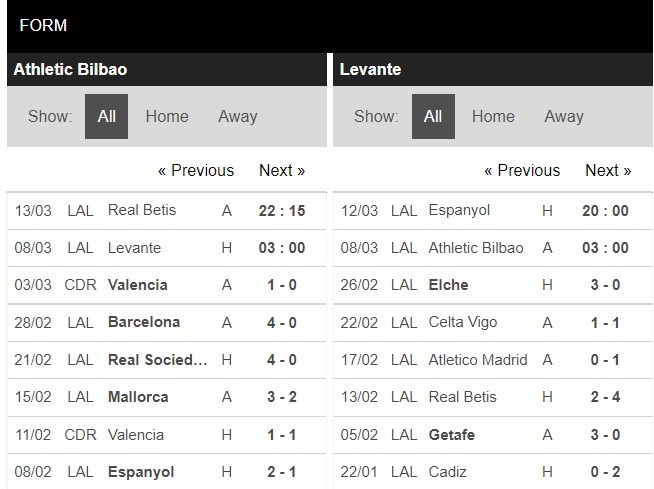Open the Barcelona match on 28/02
Image resolution: width=654 pixels, height=489 pixels.
pyautogui.click(x=144, y=322)
